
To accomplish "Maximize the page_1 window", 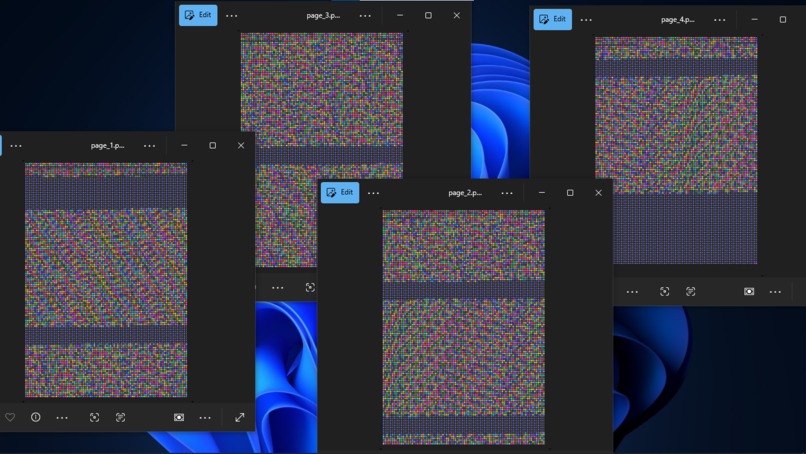I will [x=212, y=146].
